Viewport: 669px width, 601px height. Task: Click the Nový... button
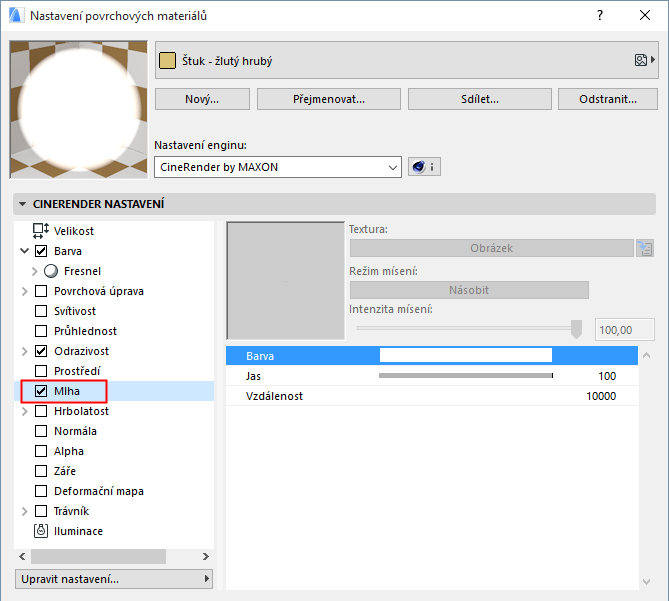click(x=202, y=99)
